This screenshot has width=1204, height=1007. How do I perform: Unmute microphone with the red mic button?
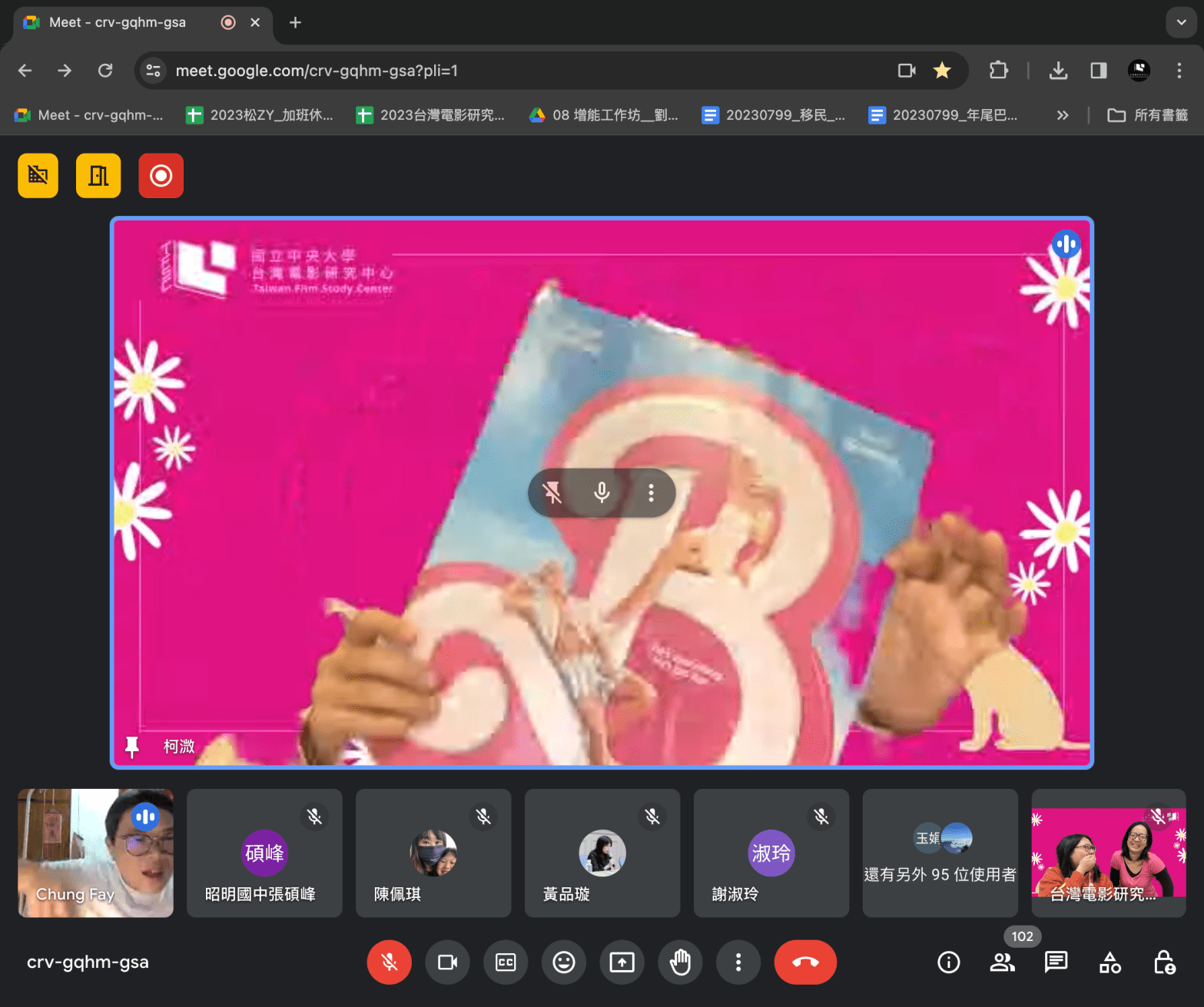(x=389, y=962)
